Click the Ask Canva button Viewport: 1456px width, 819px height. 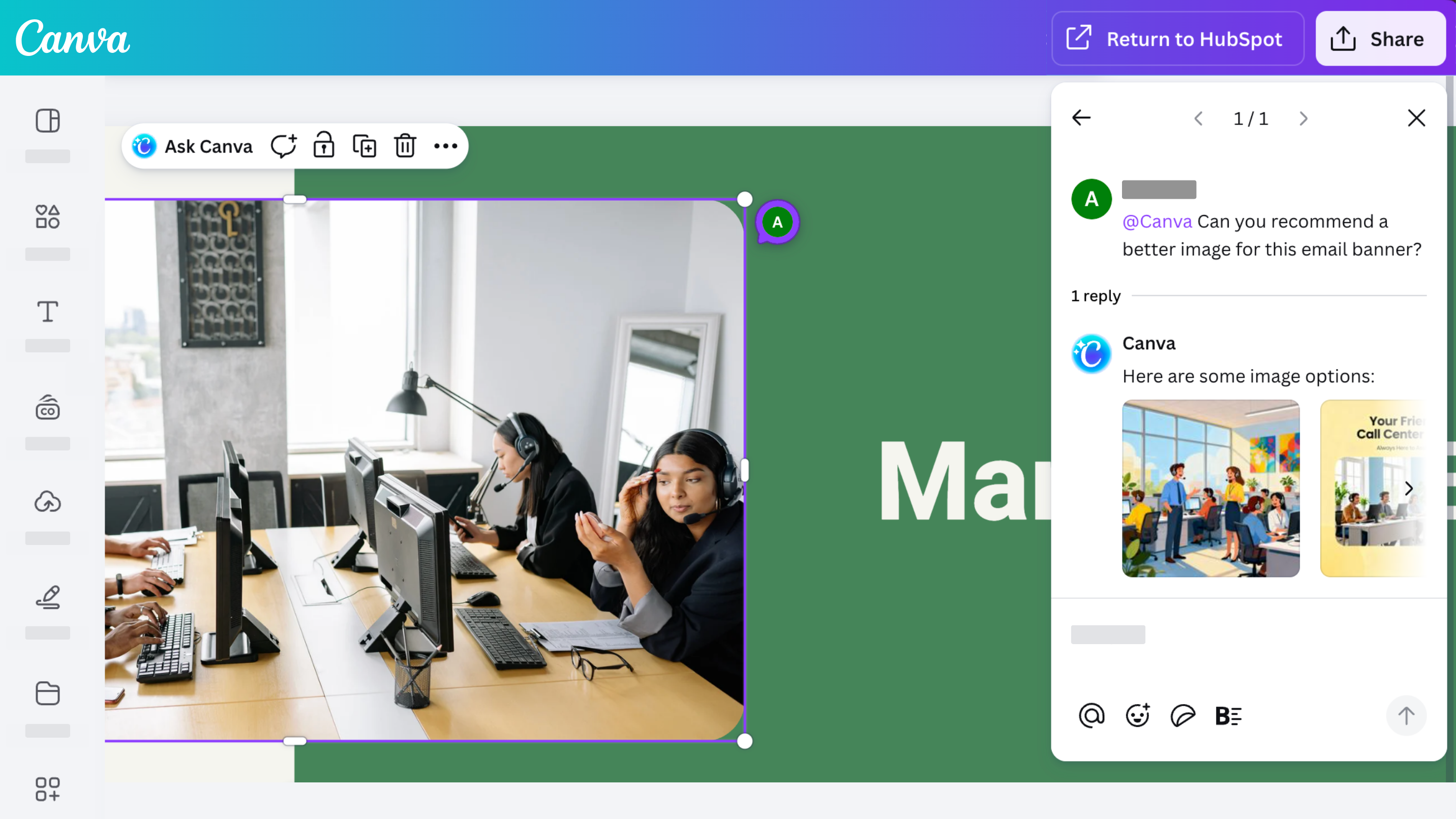[x=192, y=146]
